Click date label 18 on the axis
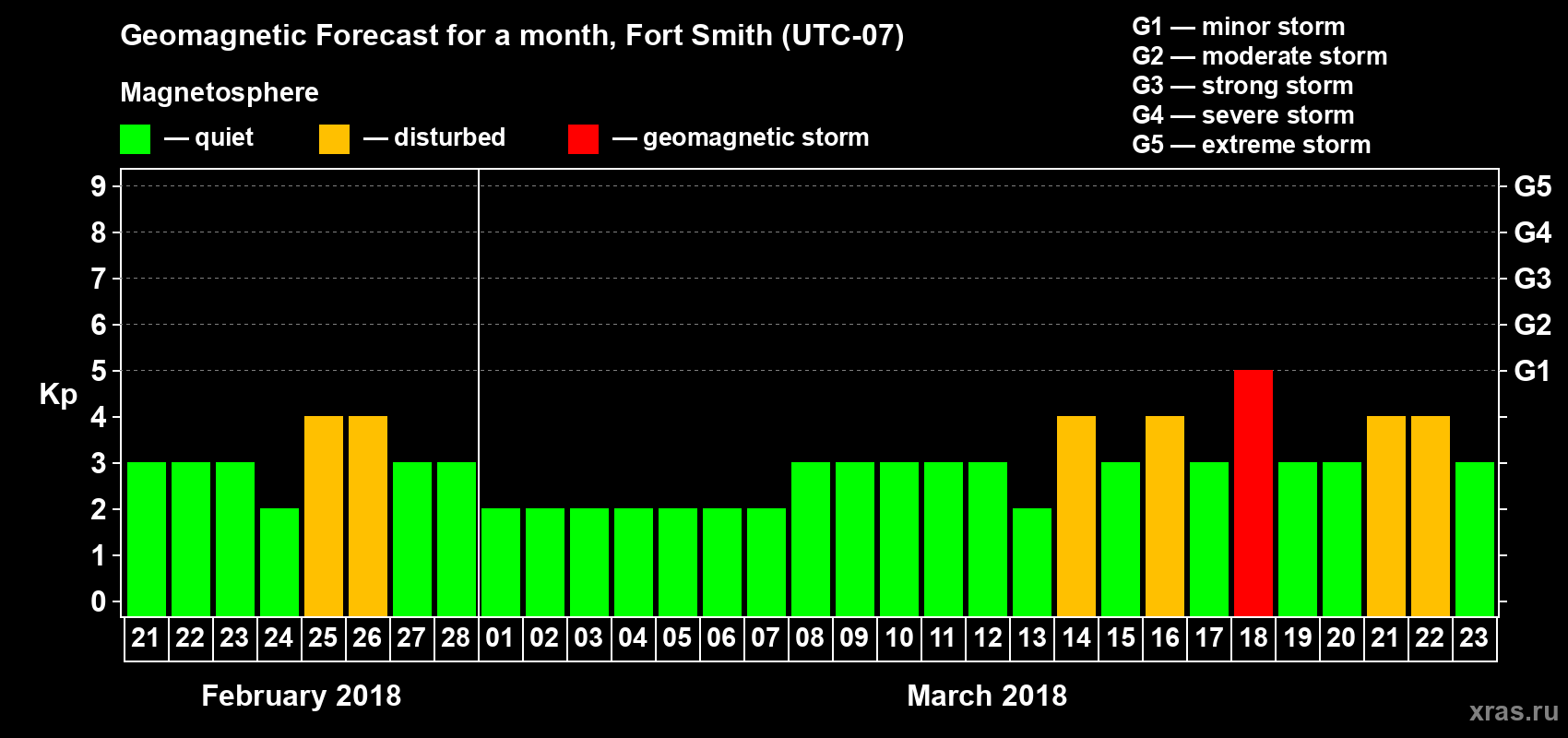Screen dimensions: 1568x738 (x=1253, y=637)
